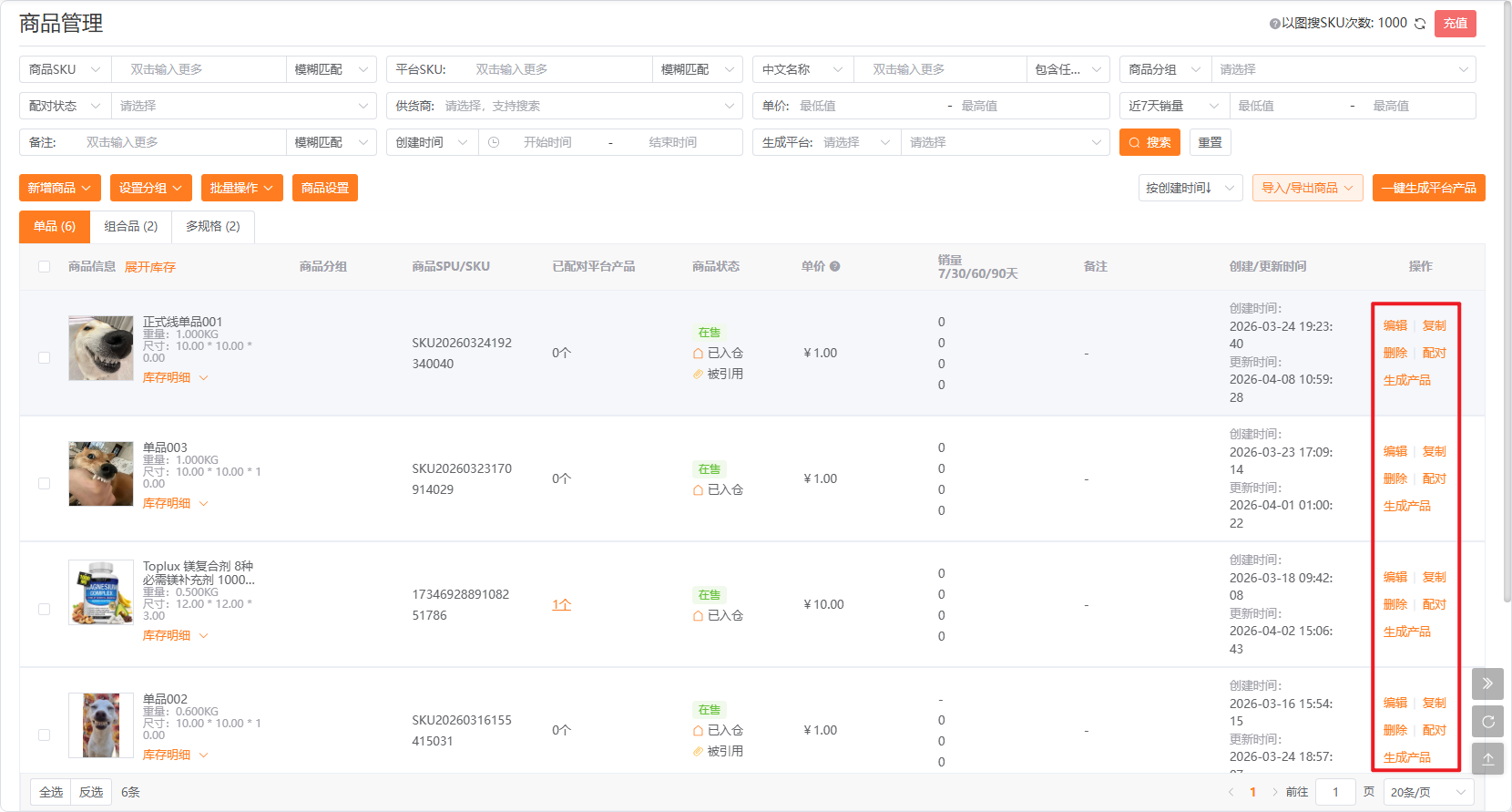Click 一键生成平台产品 button
This screenshot has height=812, width=1512.
1429,188
